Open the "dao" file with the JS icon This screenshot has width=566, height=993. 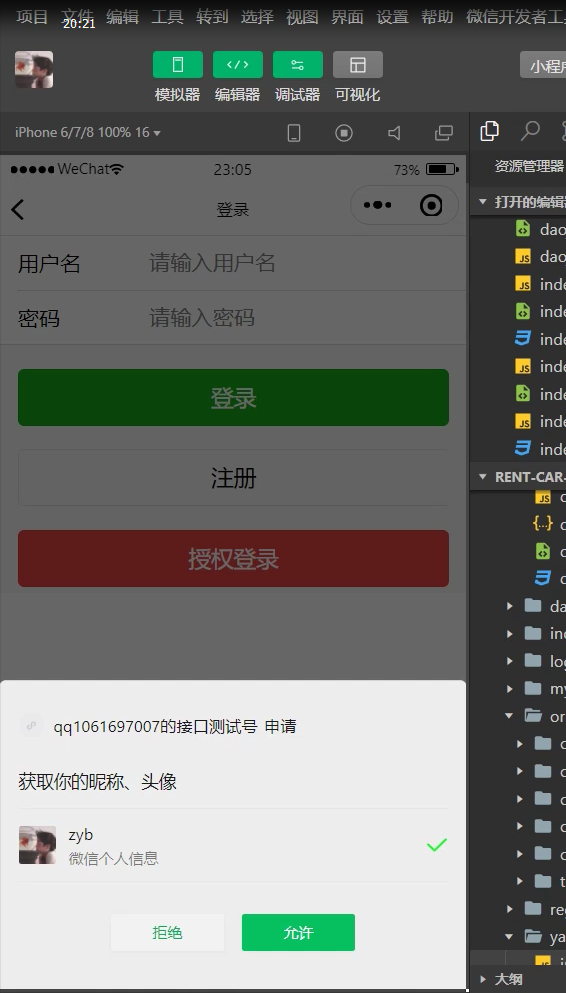[x=541, y=256]
